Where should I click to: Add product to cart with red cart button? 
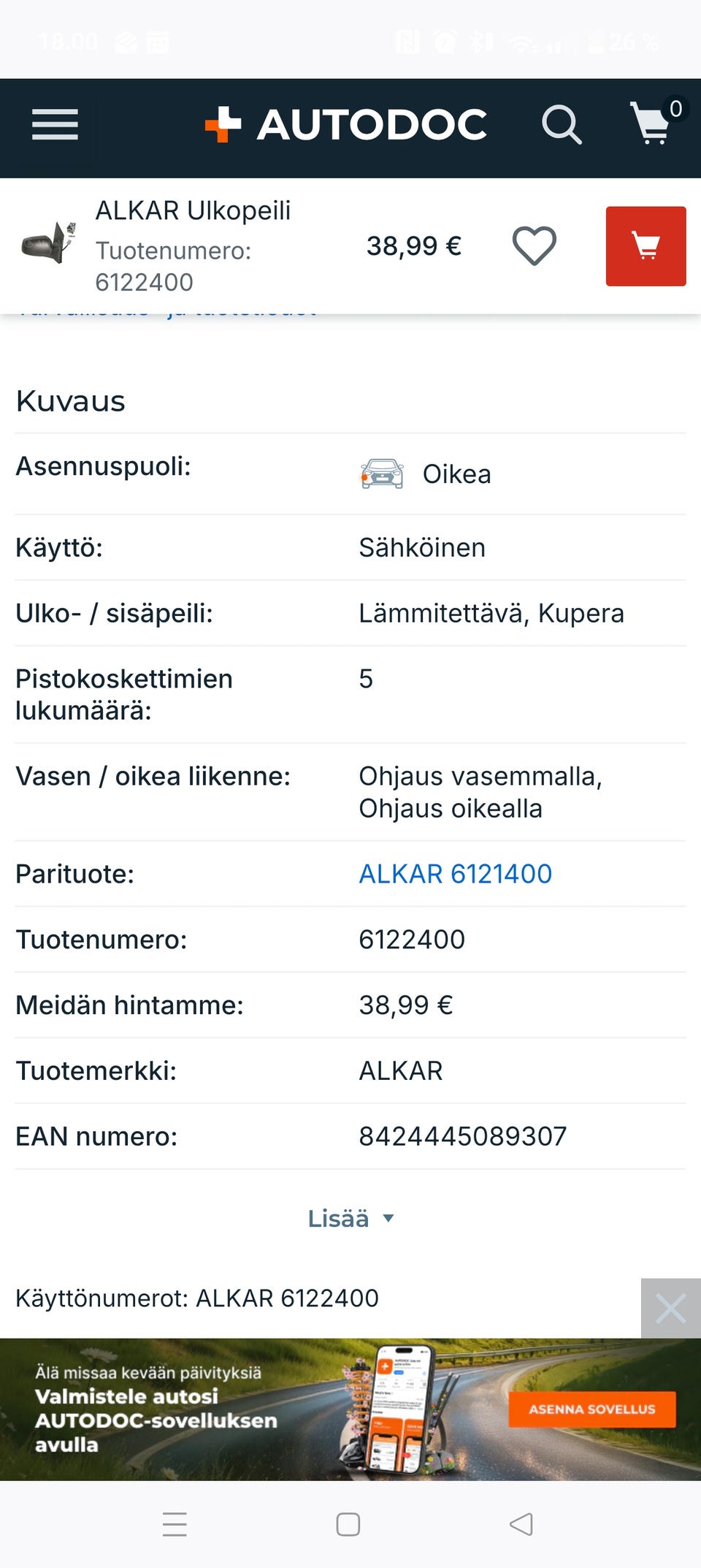point(646,246)
